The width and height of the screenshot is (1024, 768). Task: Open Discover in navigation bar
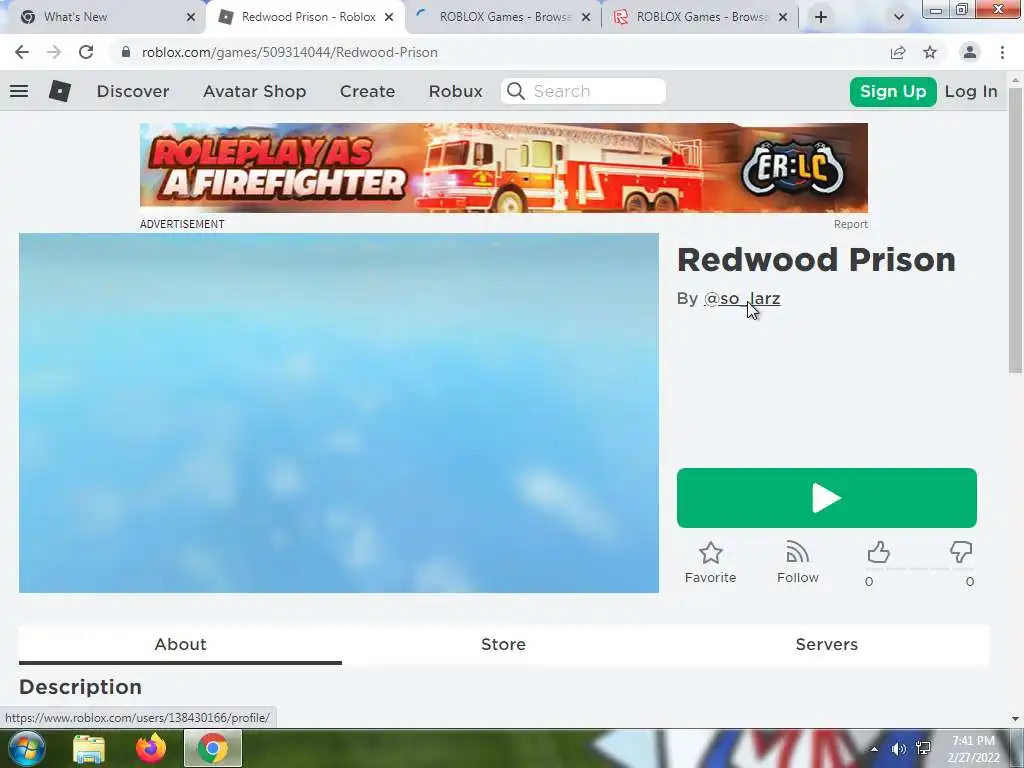[x=133, y=91]
